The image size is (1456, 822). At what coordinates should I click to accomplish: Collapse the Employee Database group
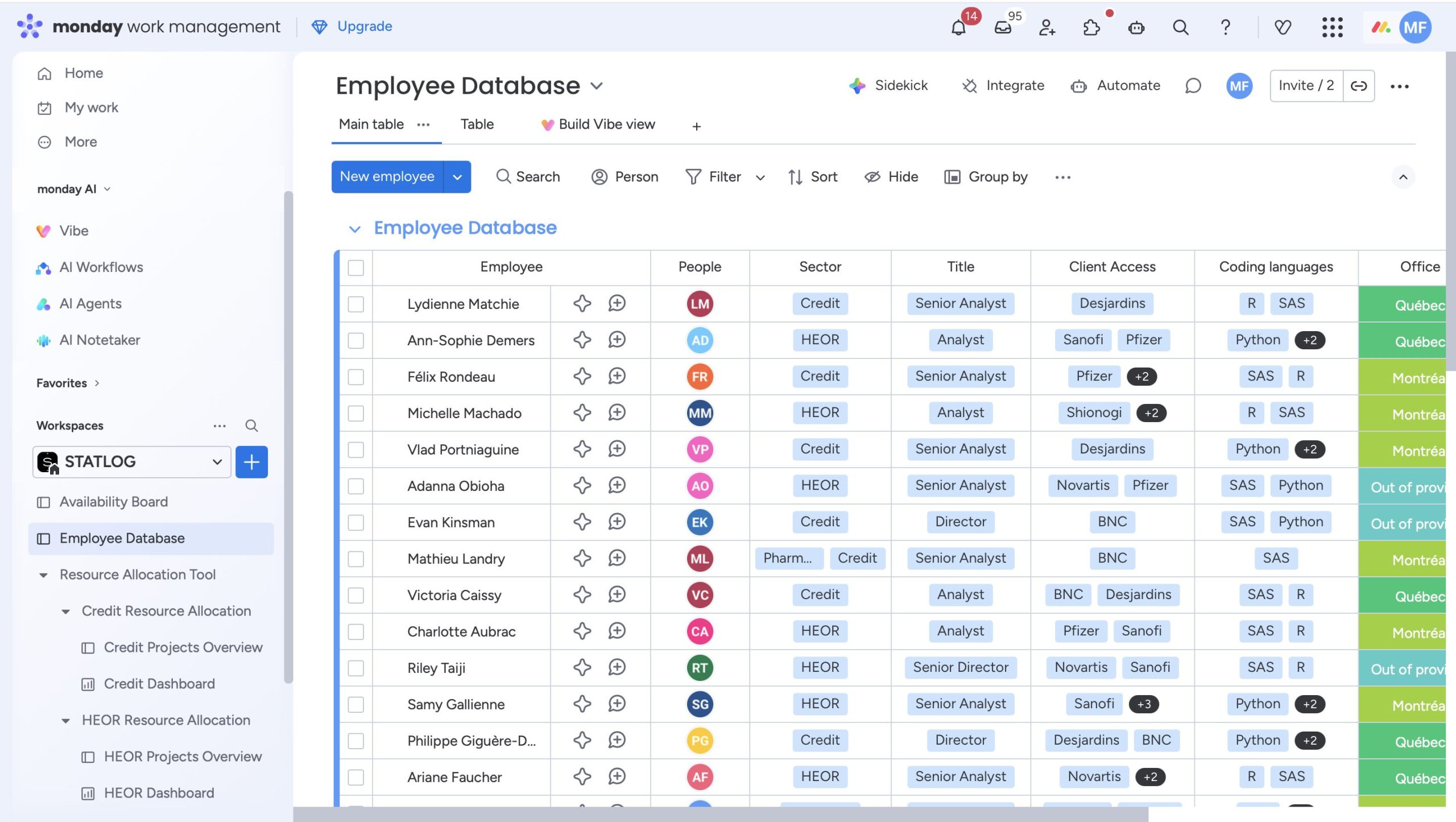[x=354, y=229]
